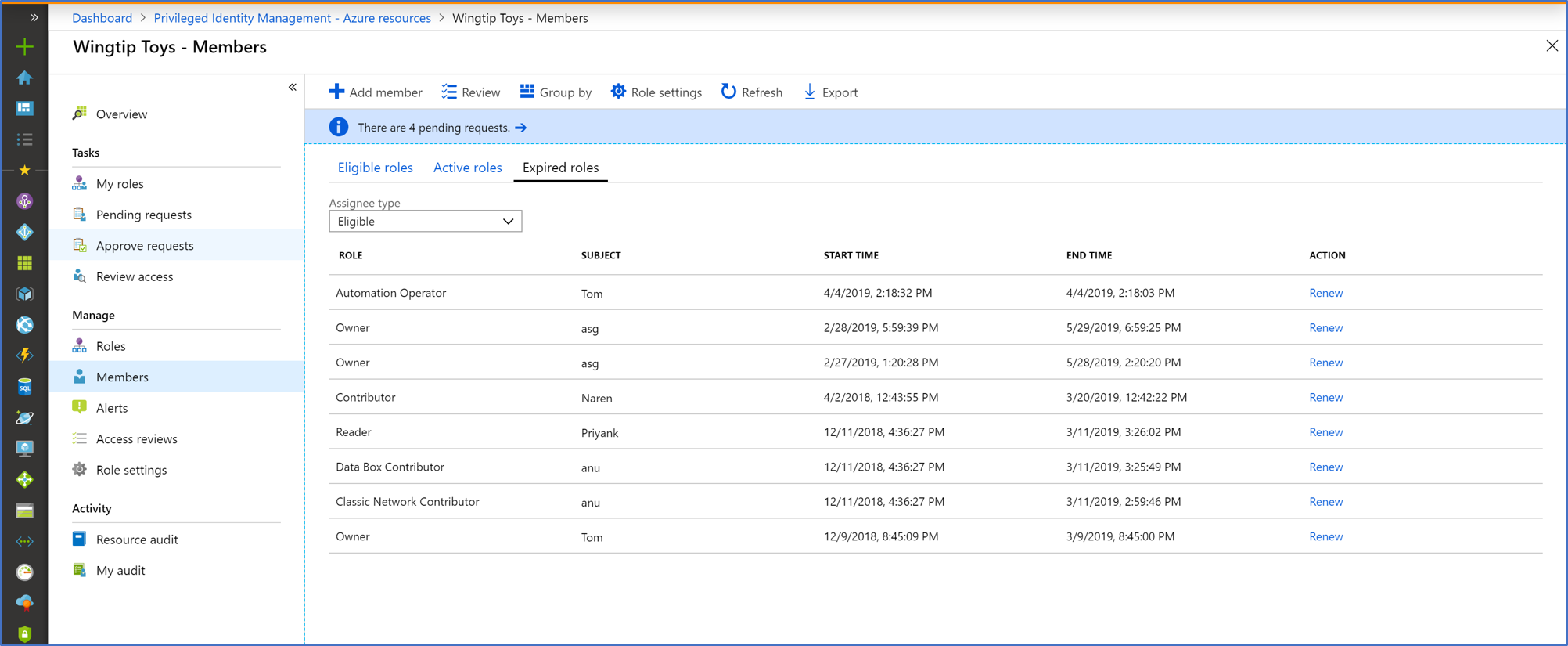This screenshot has width=1568, height=646.
Task: Open the Assignee type dropdown
Action: 425,222
